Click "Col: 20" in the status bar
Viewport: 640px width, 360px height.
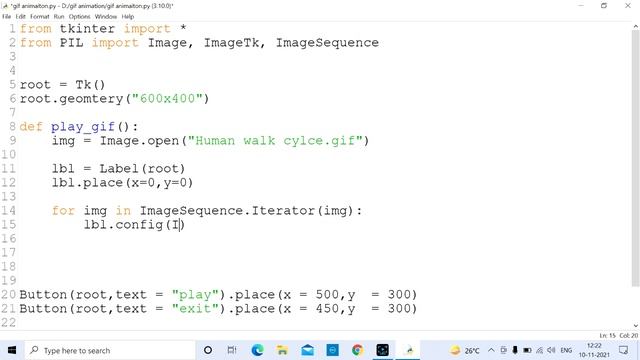pos(629,336)
